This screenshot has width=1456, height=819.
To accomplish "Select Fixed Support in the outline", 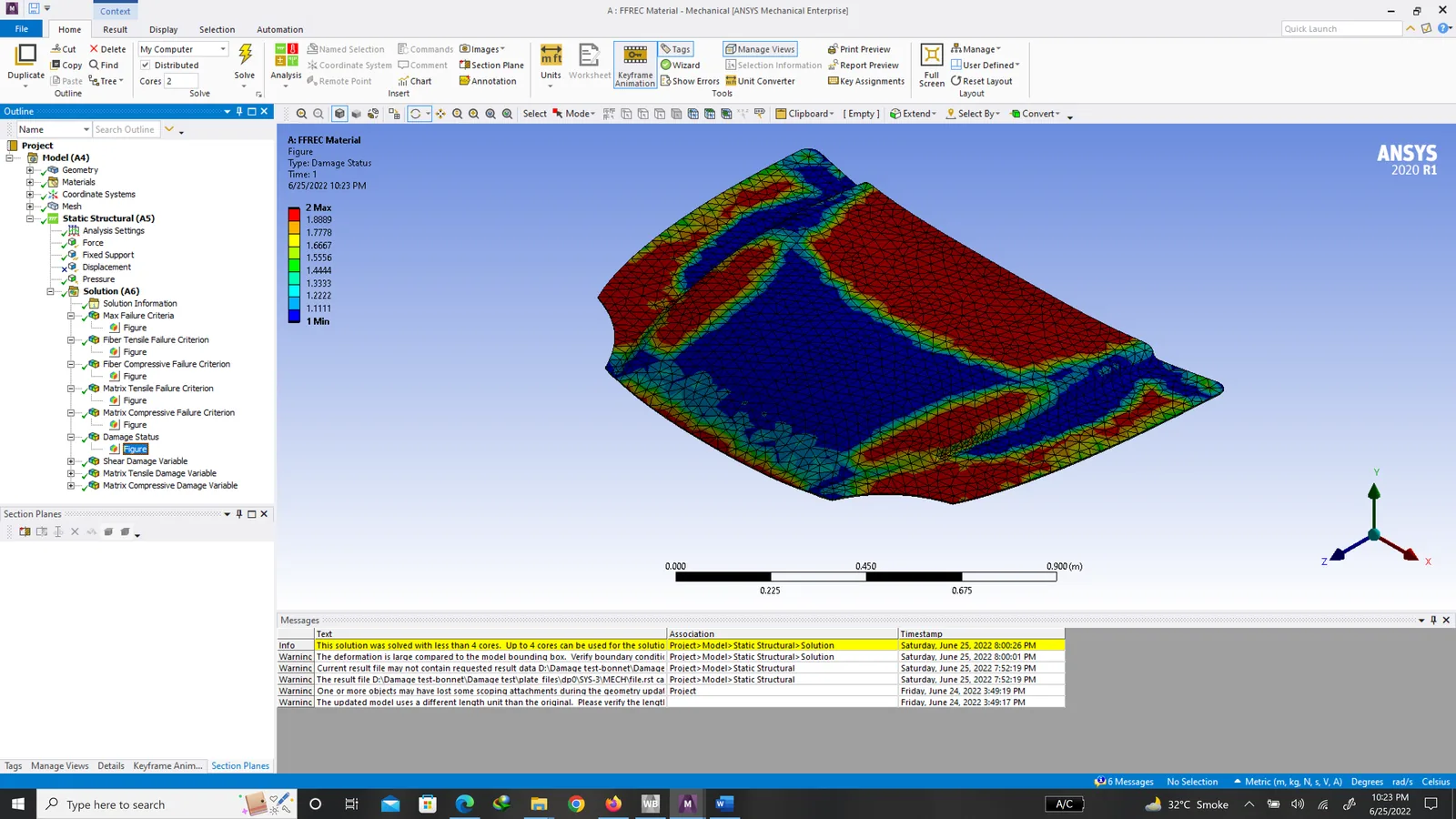I will tap(108, 255).
